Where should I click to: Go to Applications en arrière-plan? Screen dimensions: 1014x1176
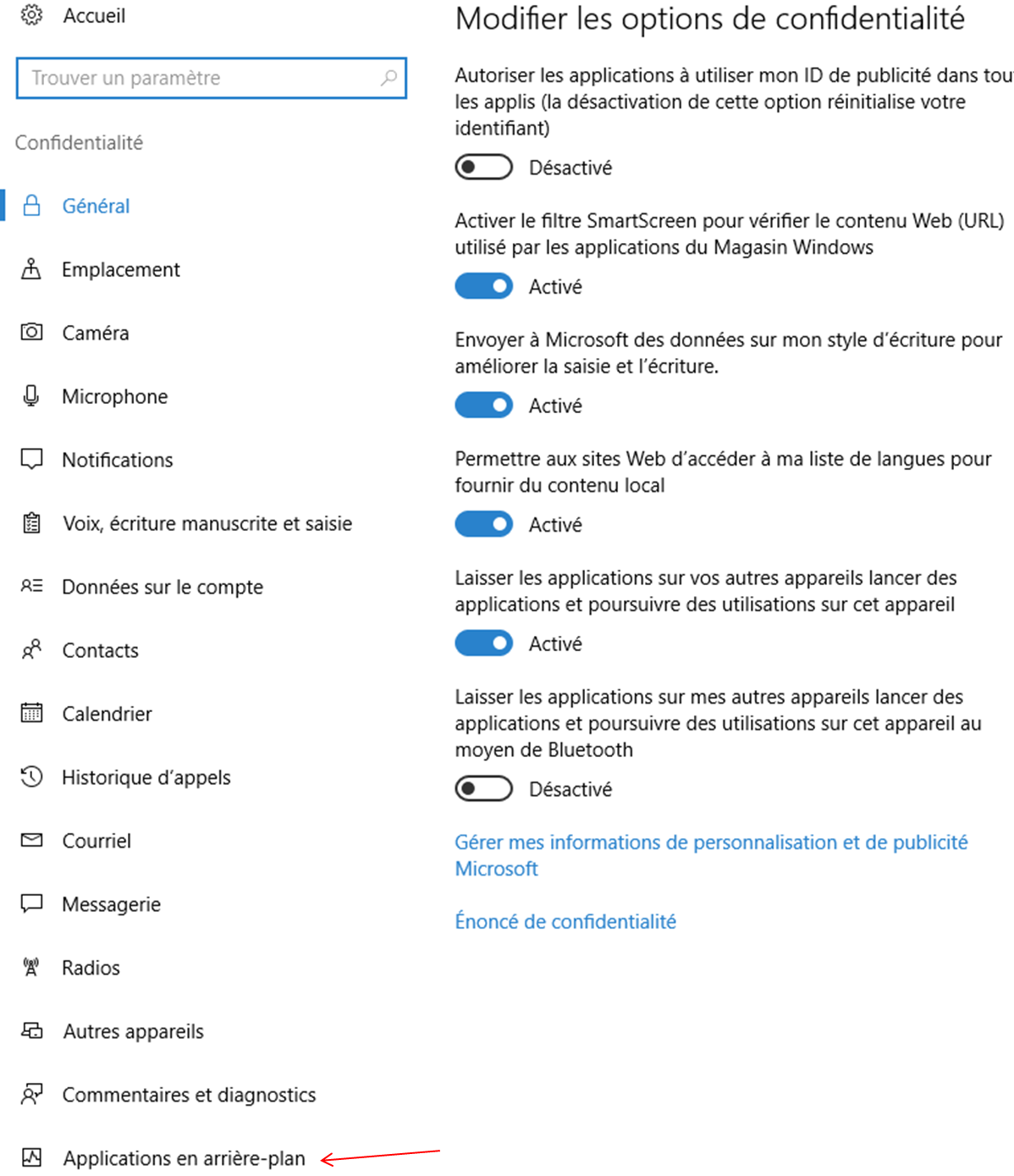tap(184, 1157)
